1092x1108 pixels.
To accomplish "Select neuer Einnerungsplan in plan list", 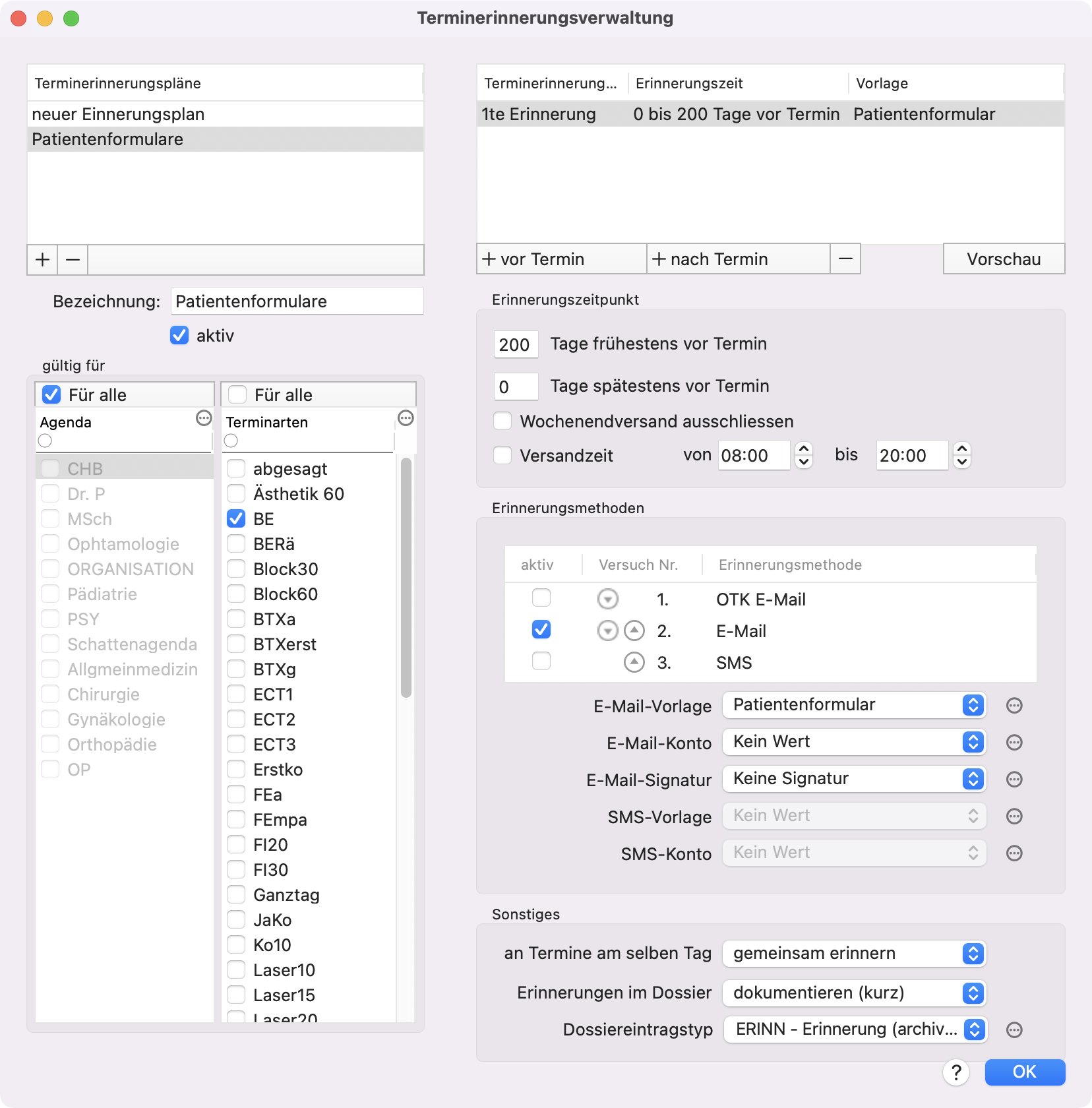I will click(225, 114).
